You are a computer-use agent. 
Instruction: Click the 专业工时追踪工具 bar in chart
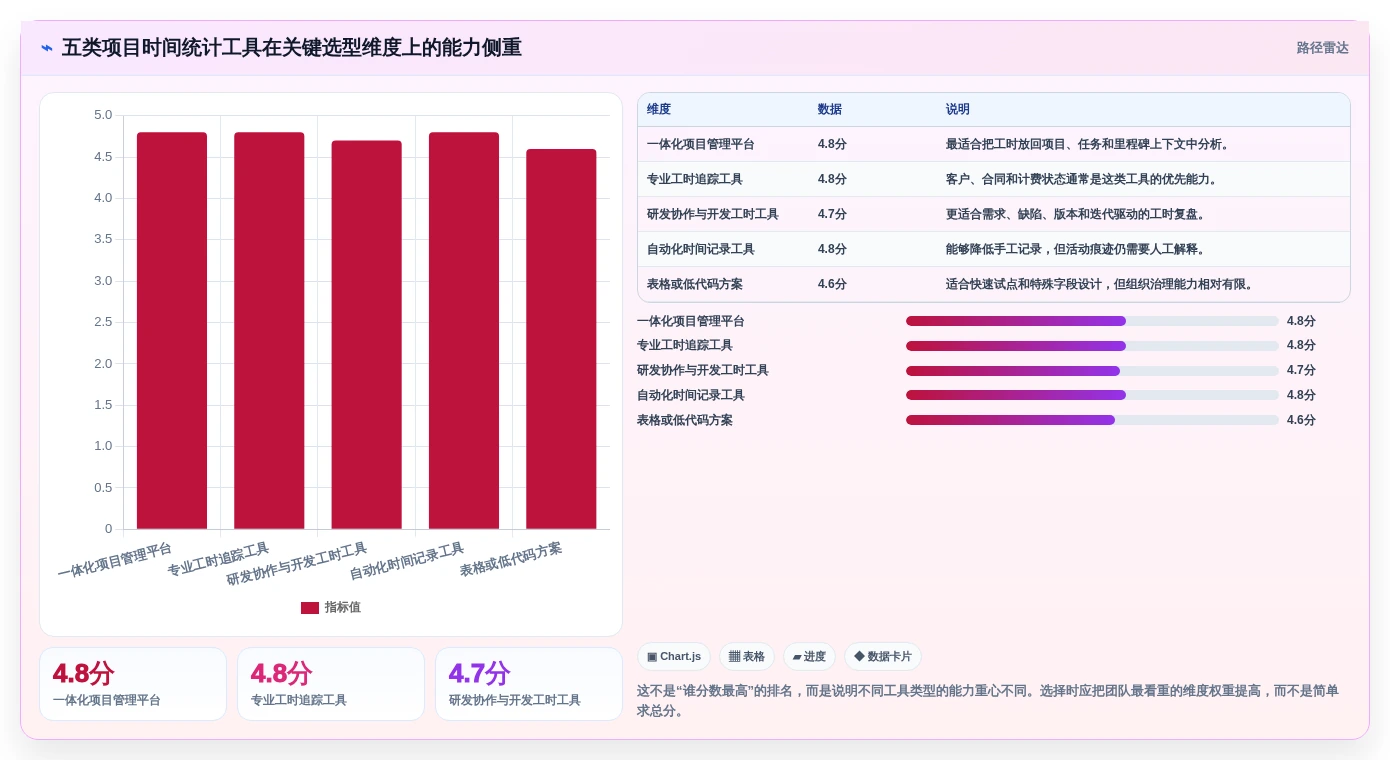269,331
